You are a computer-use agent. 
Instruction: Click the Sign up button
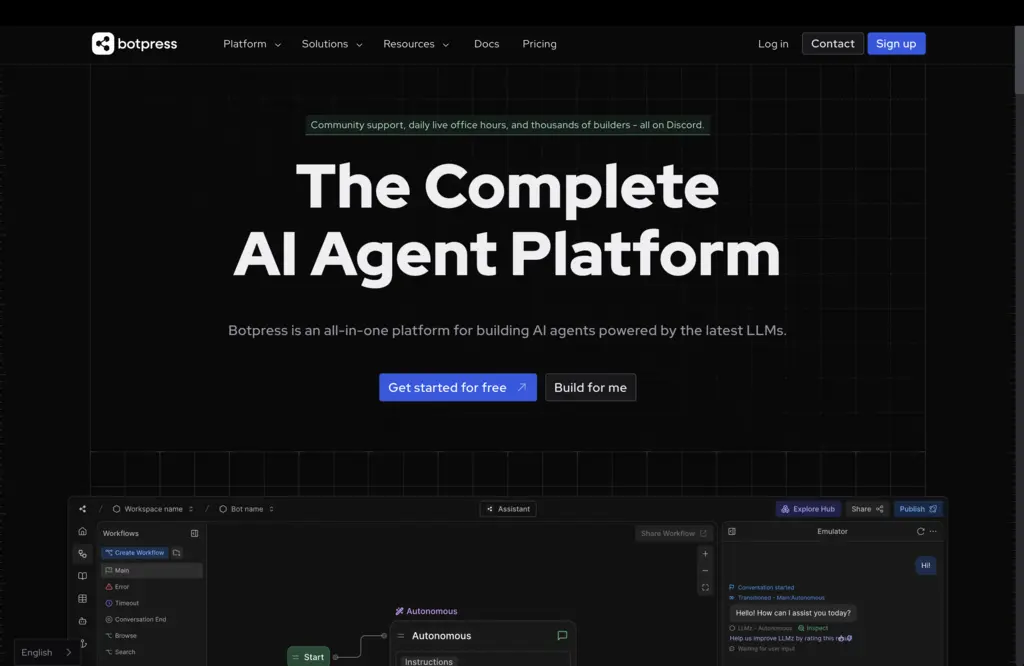896,44
